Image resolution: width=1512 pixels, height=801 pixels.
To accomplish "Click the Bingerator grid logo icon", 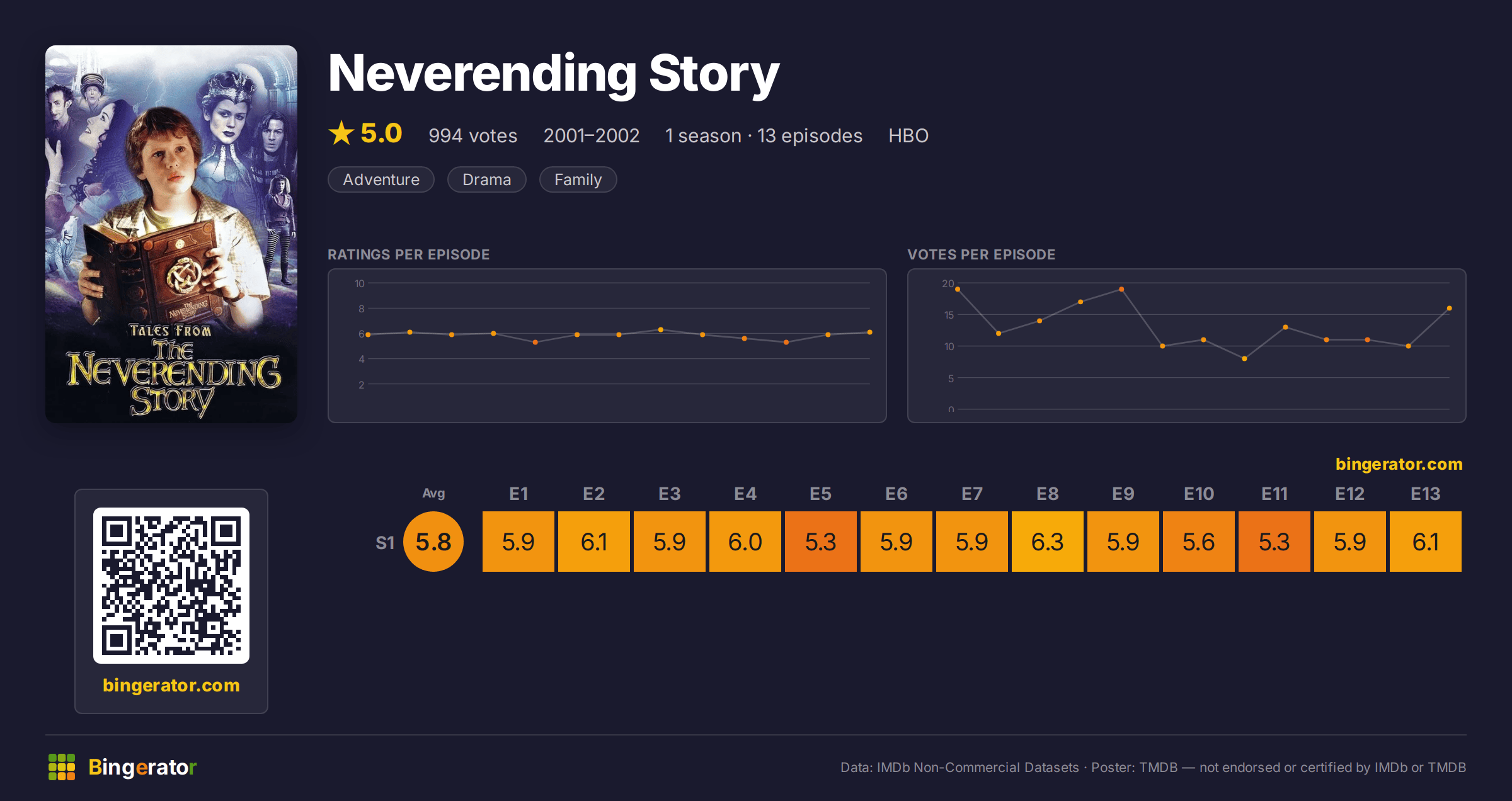I will pos(62,767).
